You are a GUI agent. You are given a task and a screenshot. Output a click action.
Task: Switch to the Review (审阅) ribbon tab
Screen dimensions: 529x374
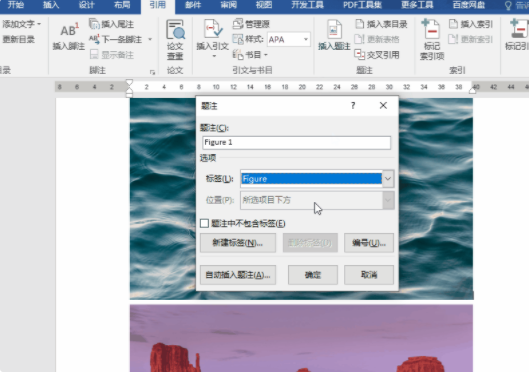click(x=228, y=5)
